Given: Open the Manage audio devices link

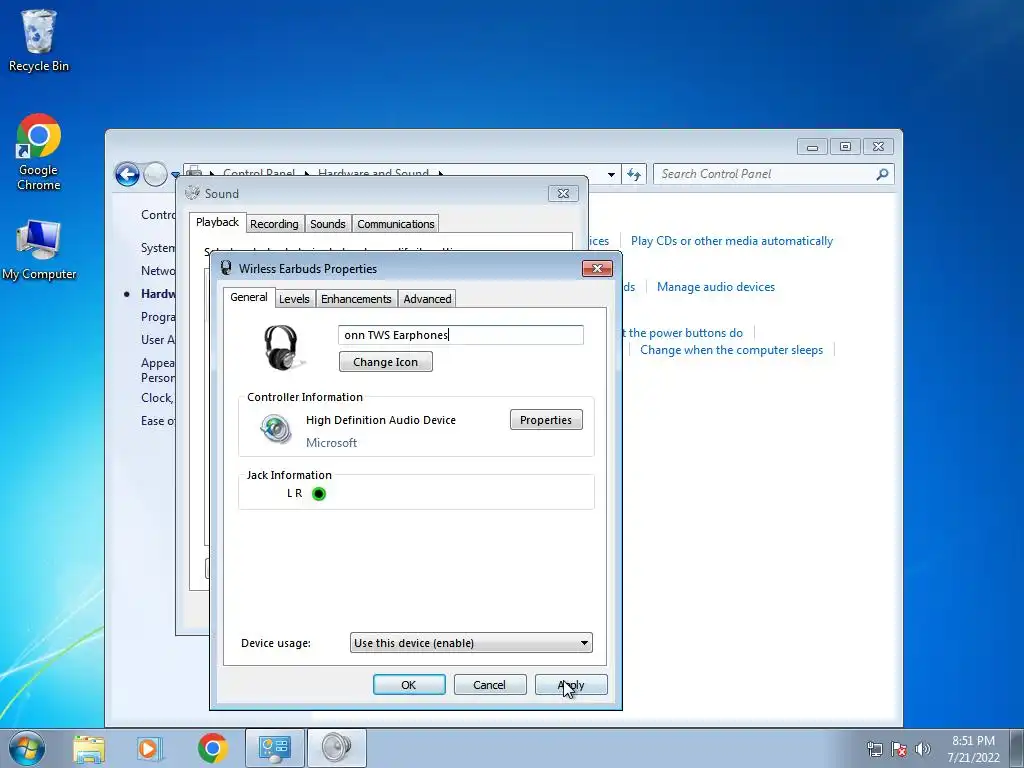Looking at the screenshot, I should point(716,287).
